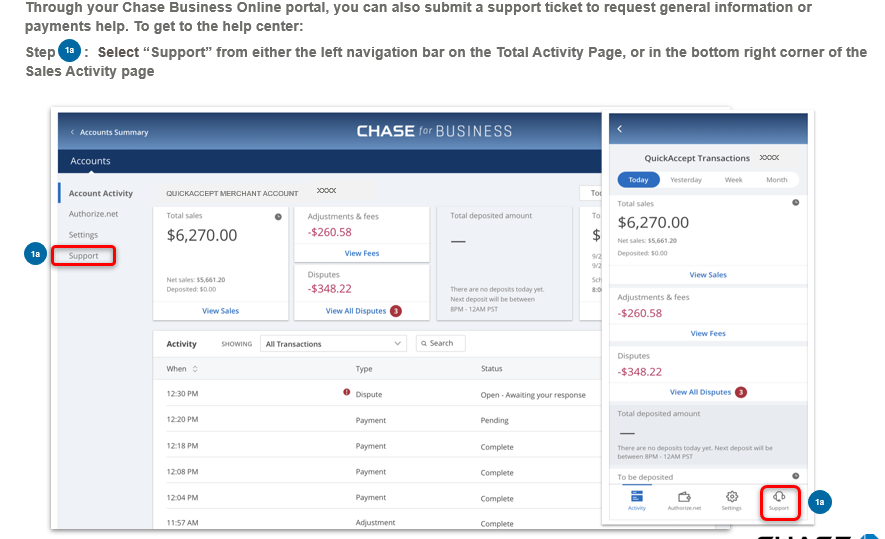Open Authorize.net in left navigation
Viewport: 885px width, 539px height.
tap(93, 214)
